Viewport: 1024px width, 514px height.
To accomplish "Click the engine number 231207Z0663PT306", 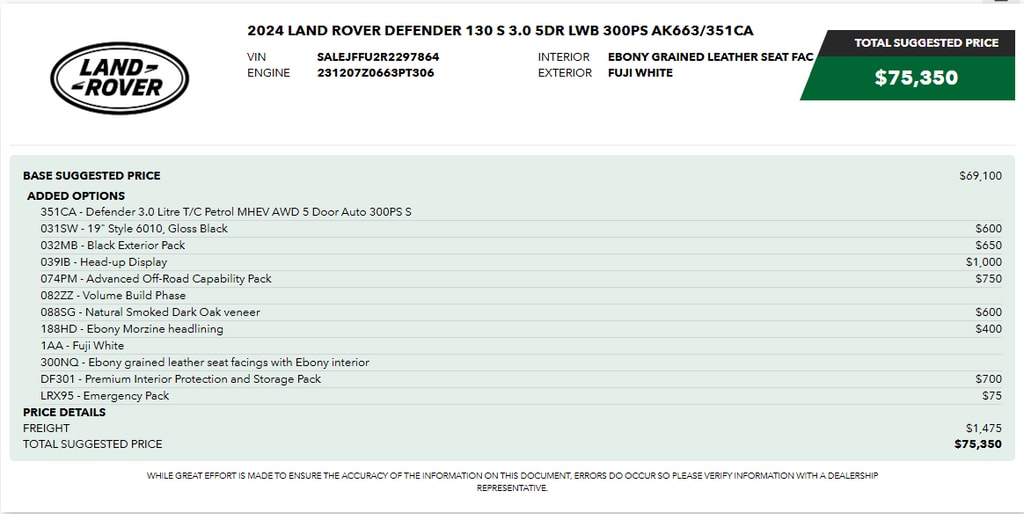I will click(376, 72).
